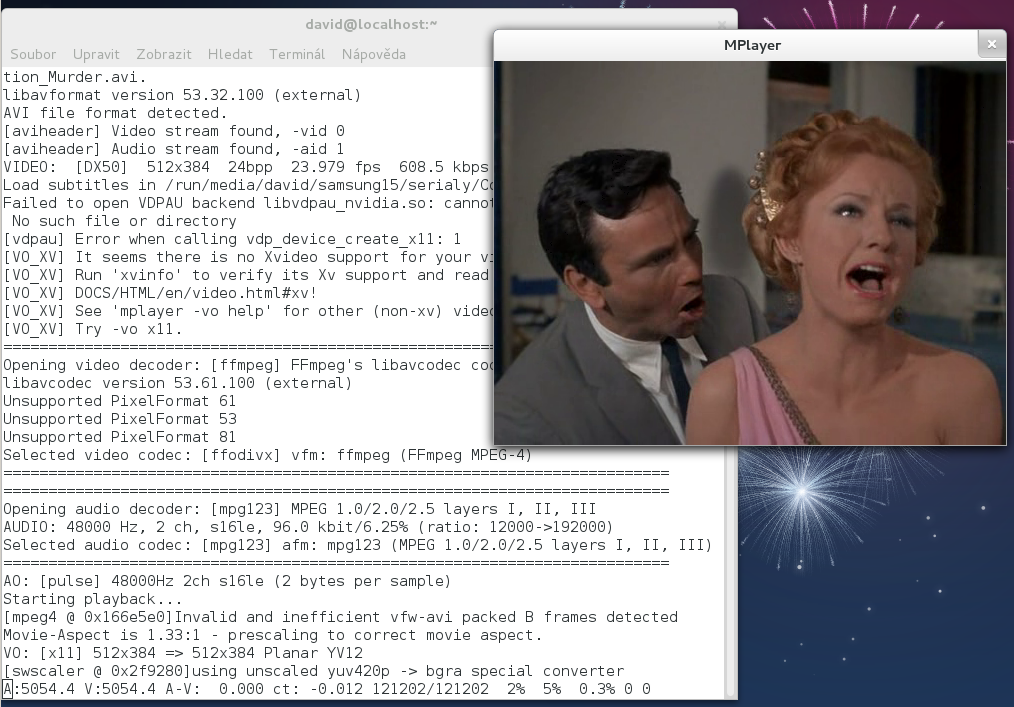This screenshot has width=1014, height=707.
Task: Open the Zobrazit menu
Action: [164, 54]
